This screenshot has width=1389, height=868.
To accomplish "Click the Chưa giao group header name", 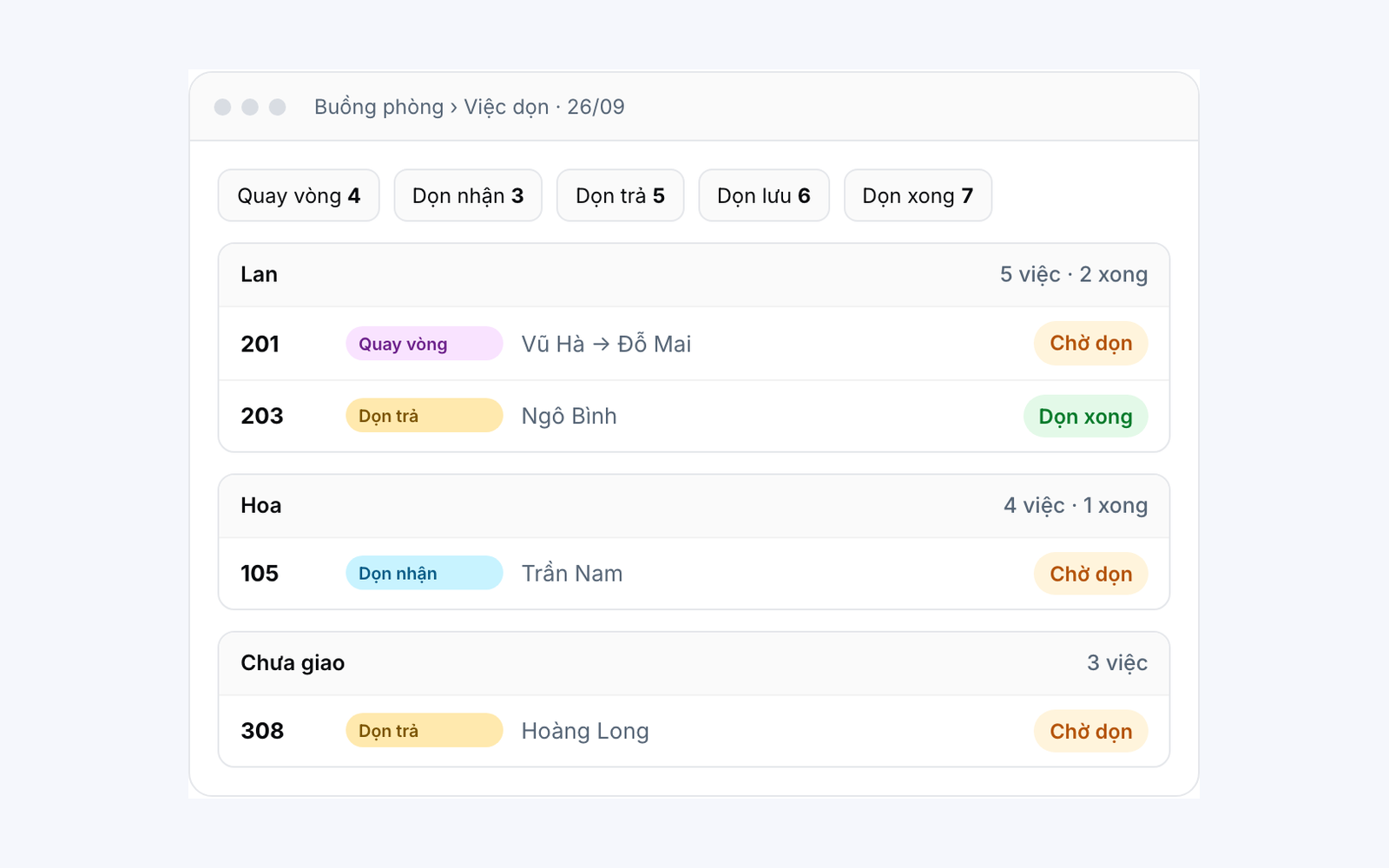I will [293, 663].
